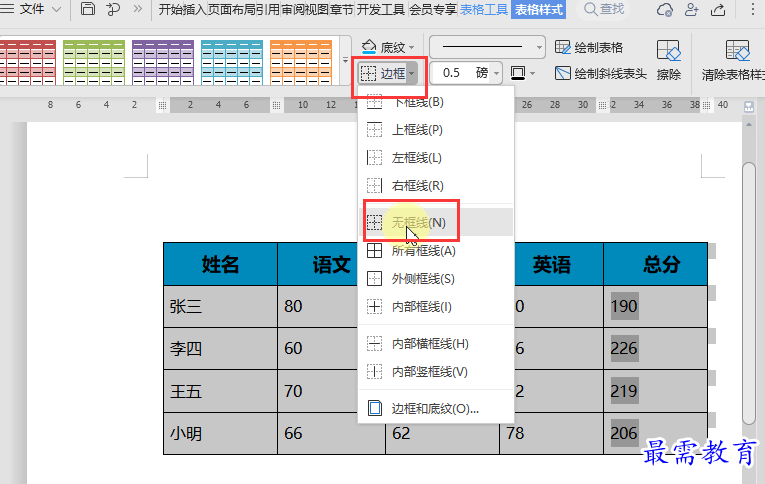The height and width of the screenshot is (484, 765).
Task: Click 清除表格样式 button
Action: [x=733, y=60]
